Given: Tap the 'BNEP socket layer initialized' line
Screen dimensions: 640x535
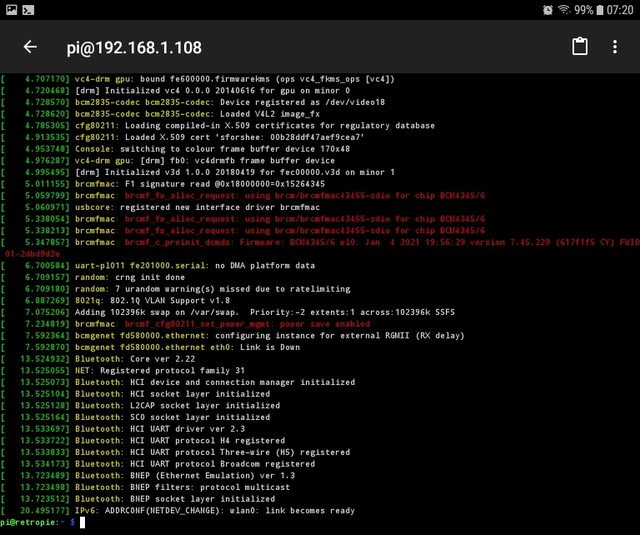Looking at the screenshot, I should coord(138,499).
